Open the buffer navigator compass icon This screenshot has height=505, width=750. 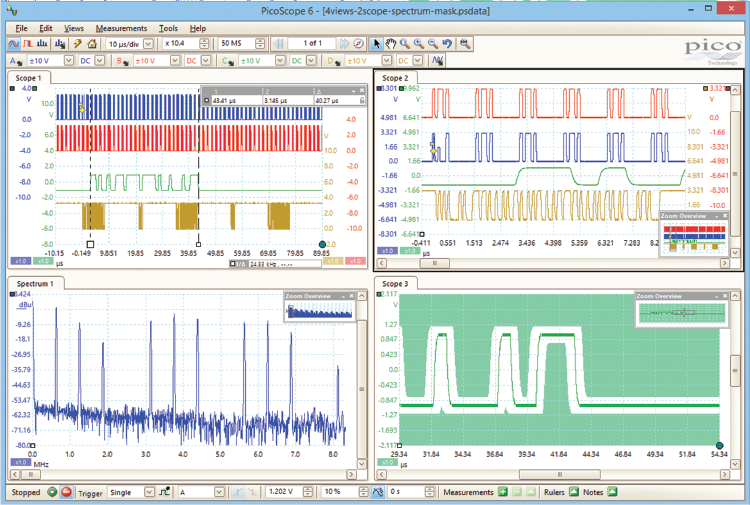(358, 44)
